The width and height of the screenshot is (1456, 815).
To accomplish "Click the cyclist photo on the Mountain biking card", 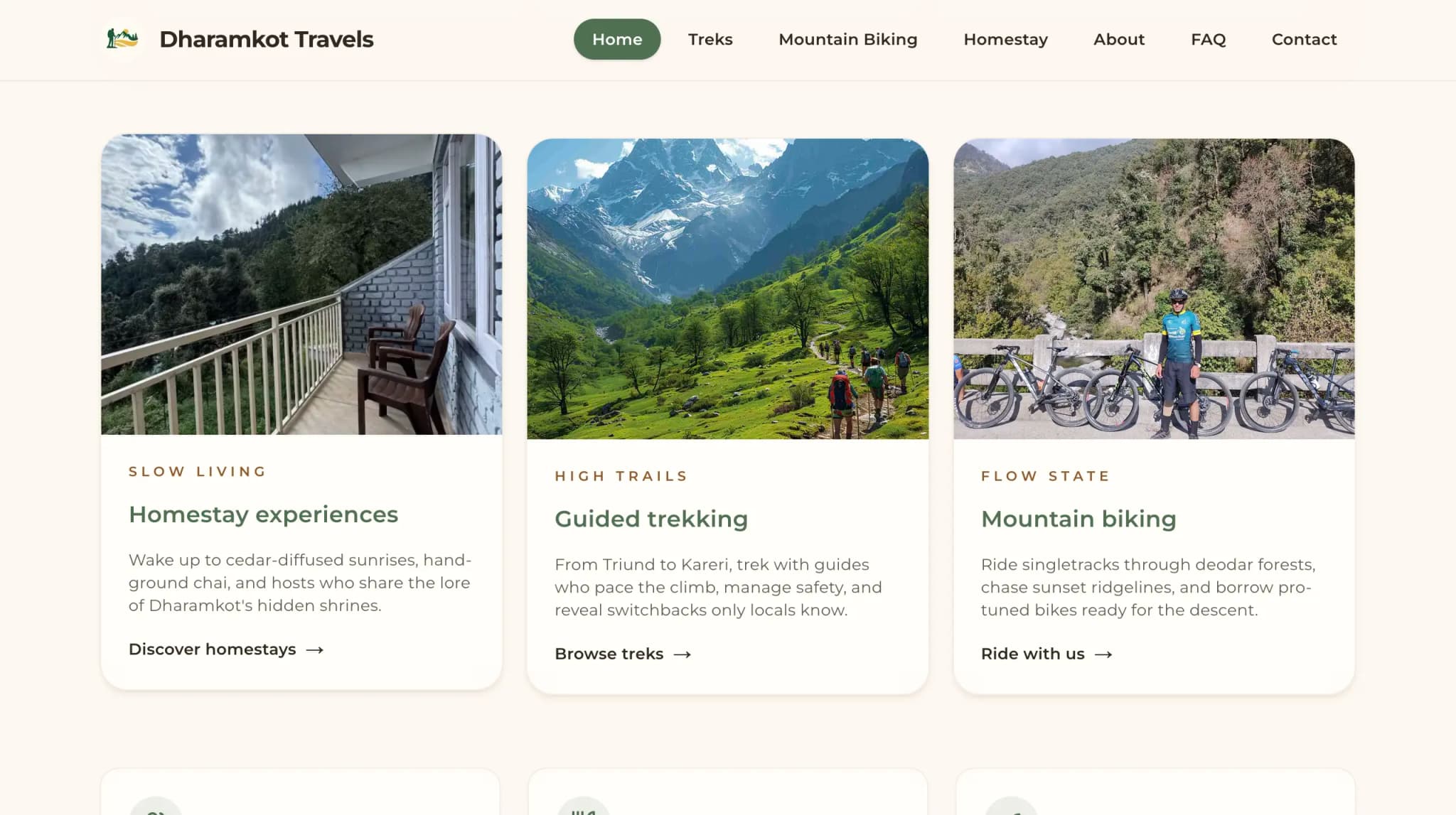I will (1155, 288).
